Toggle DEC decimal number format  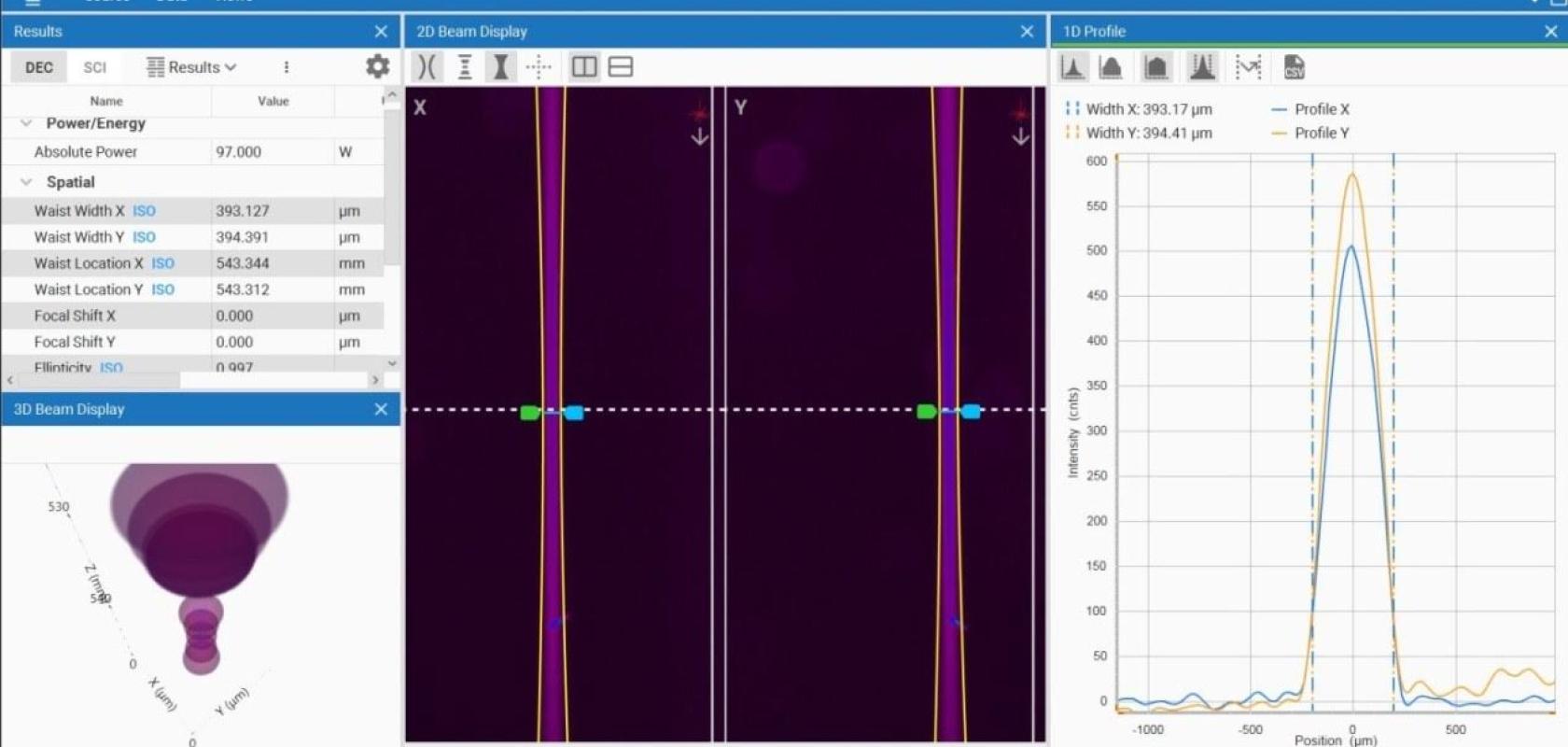(x=39, y=67)
